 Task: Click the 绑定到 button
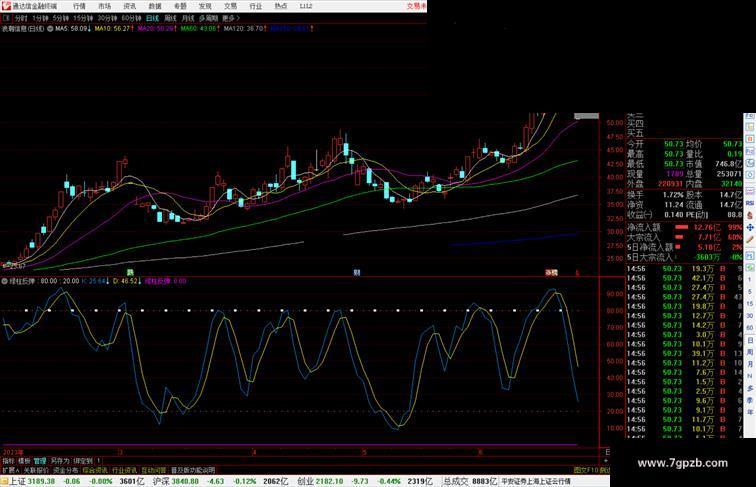(83, 461)
